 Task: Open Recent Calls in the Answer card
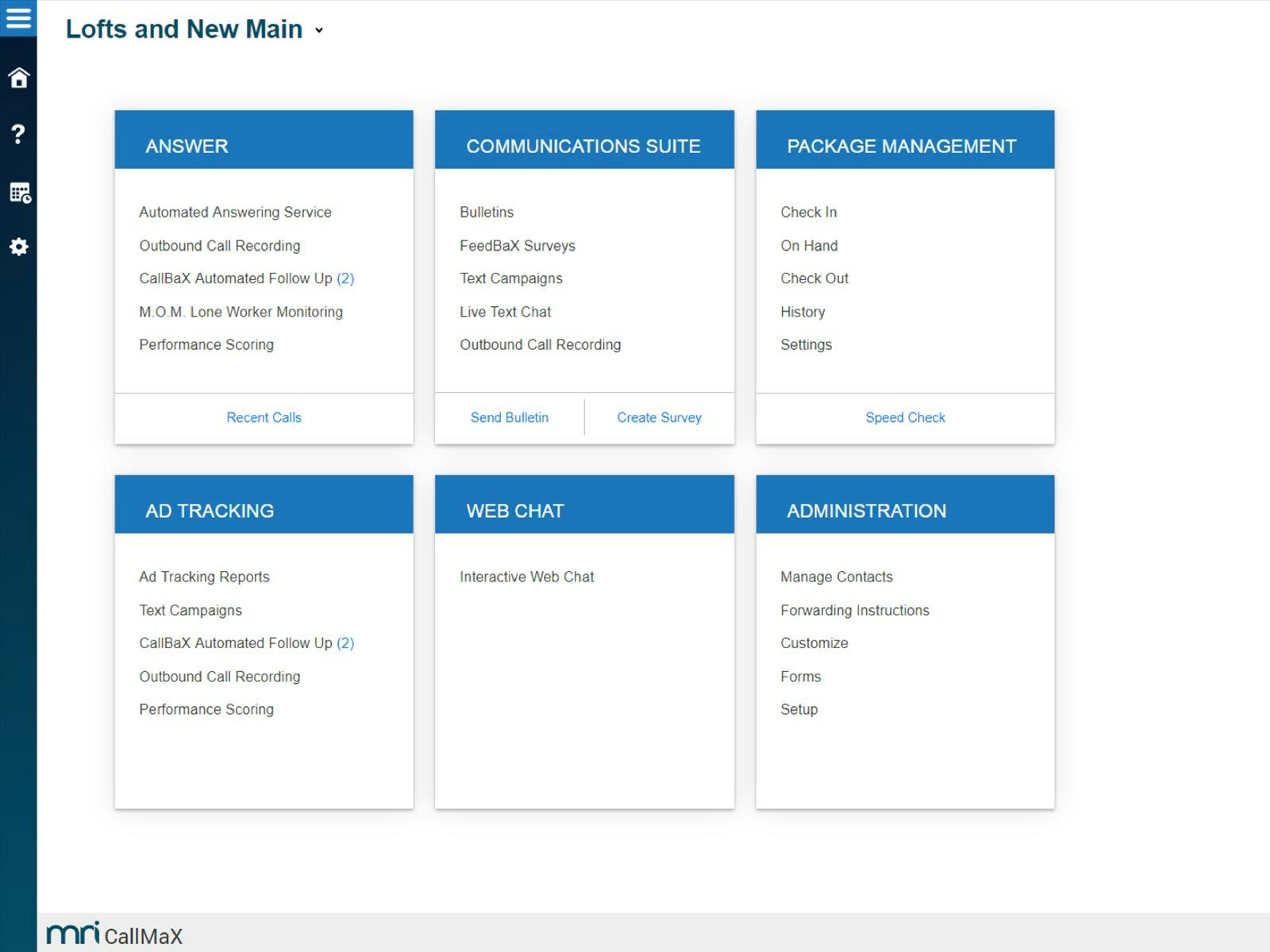point(263,417)
